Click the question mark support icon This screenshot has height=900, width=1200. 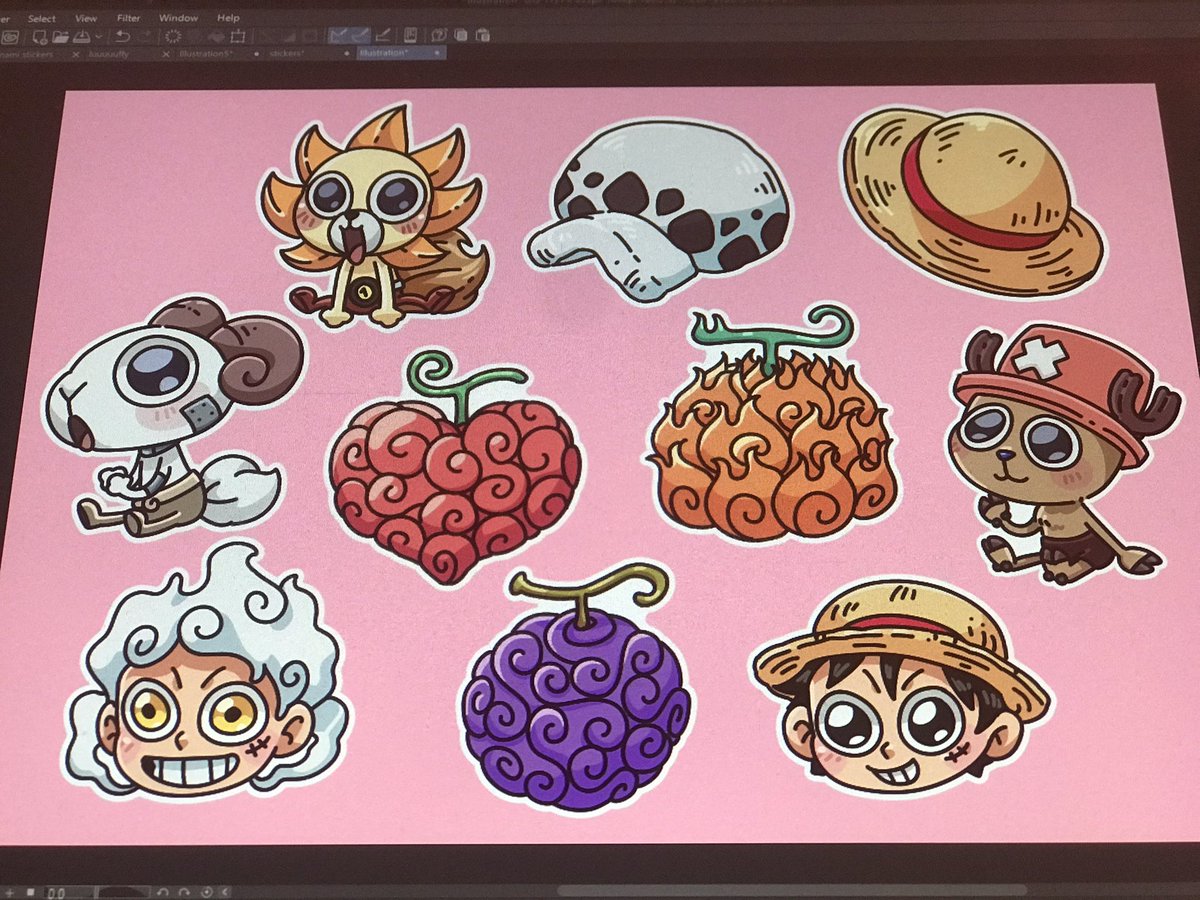point(439,37)
